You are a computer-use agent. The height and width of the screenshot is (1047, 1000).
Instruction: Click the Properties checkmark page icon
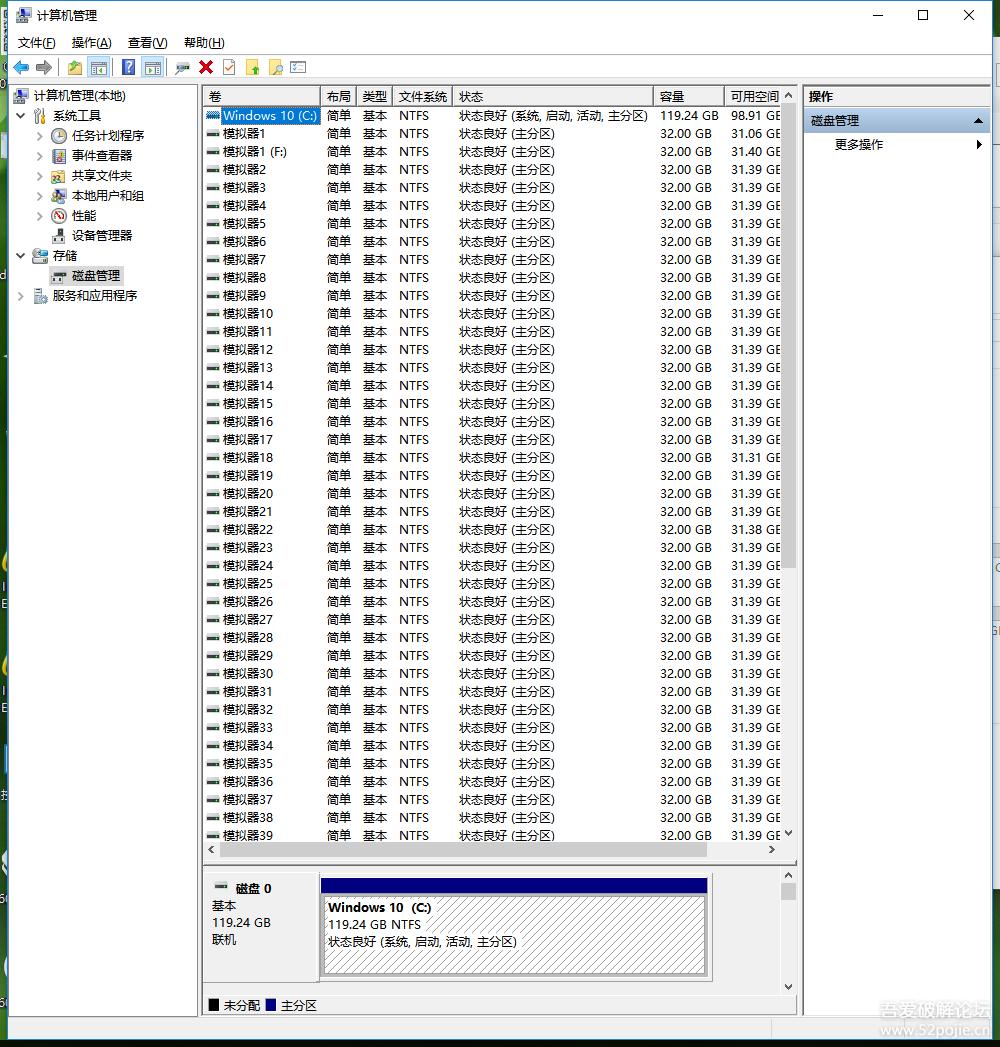[229, 67]
